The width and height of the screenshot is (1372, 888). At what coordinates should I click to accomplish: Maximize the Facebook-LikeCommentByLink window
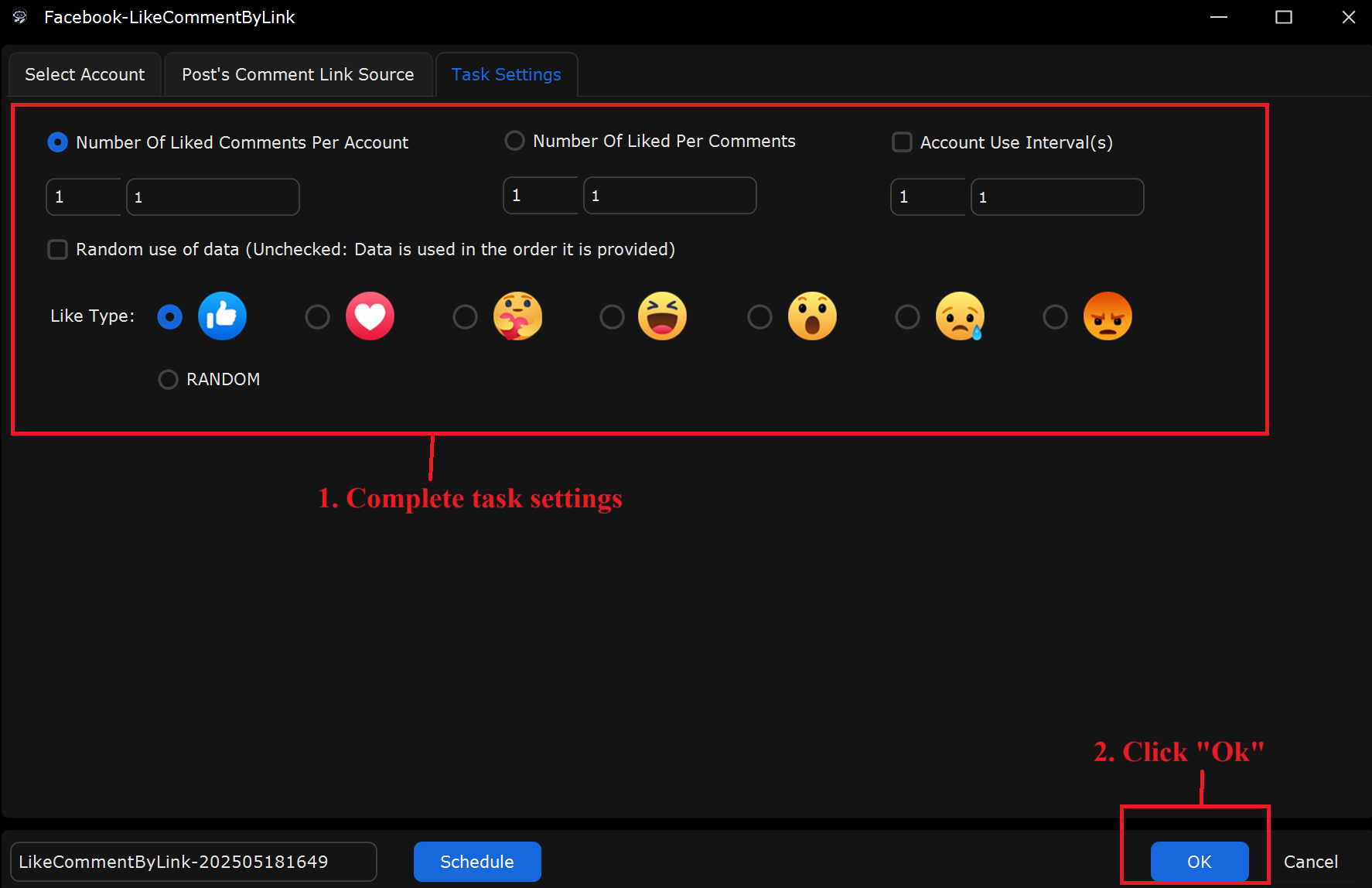pos(1284,17)
